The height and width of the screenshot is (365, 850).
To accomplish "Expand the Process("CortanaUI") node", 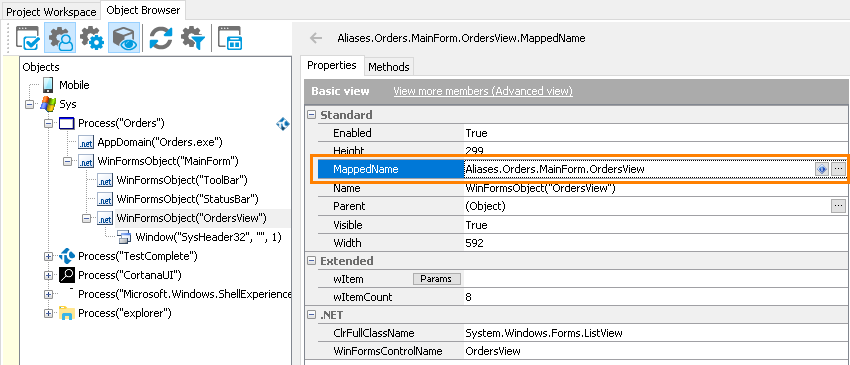I will tap(48, 275).
